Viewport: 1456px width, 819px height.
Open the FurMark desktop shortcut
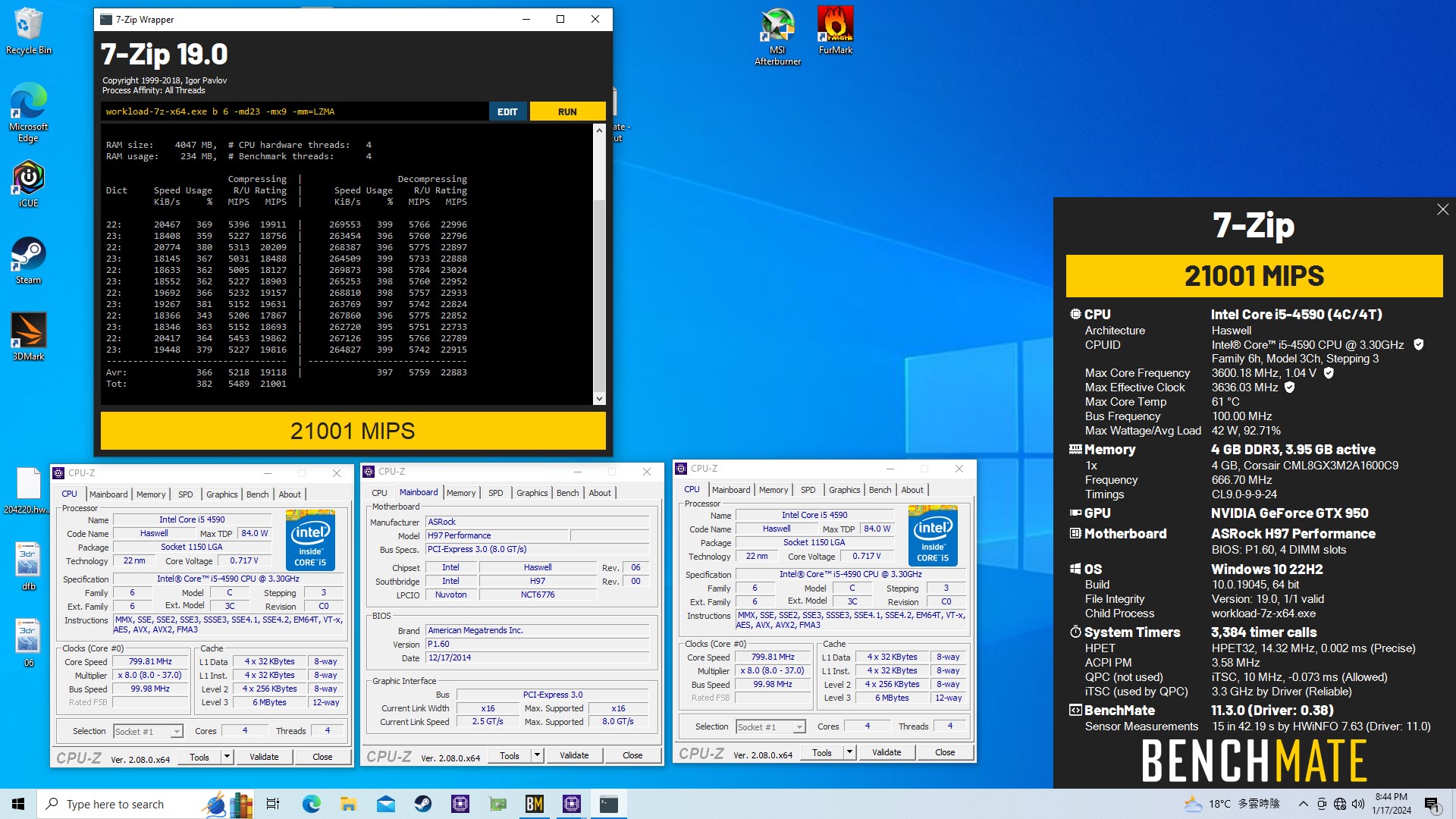point(835,30)
